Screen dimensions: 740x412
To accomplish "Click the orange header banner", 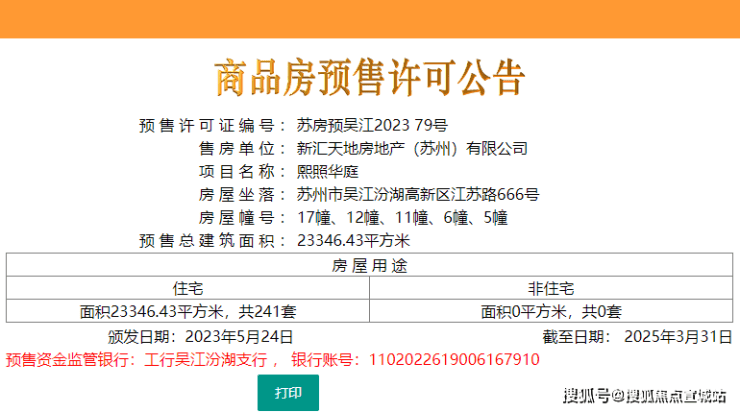I will 370,19.
